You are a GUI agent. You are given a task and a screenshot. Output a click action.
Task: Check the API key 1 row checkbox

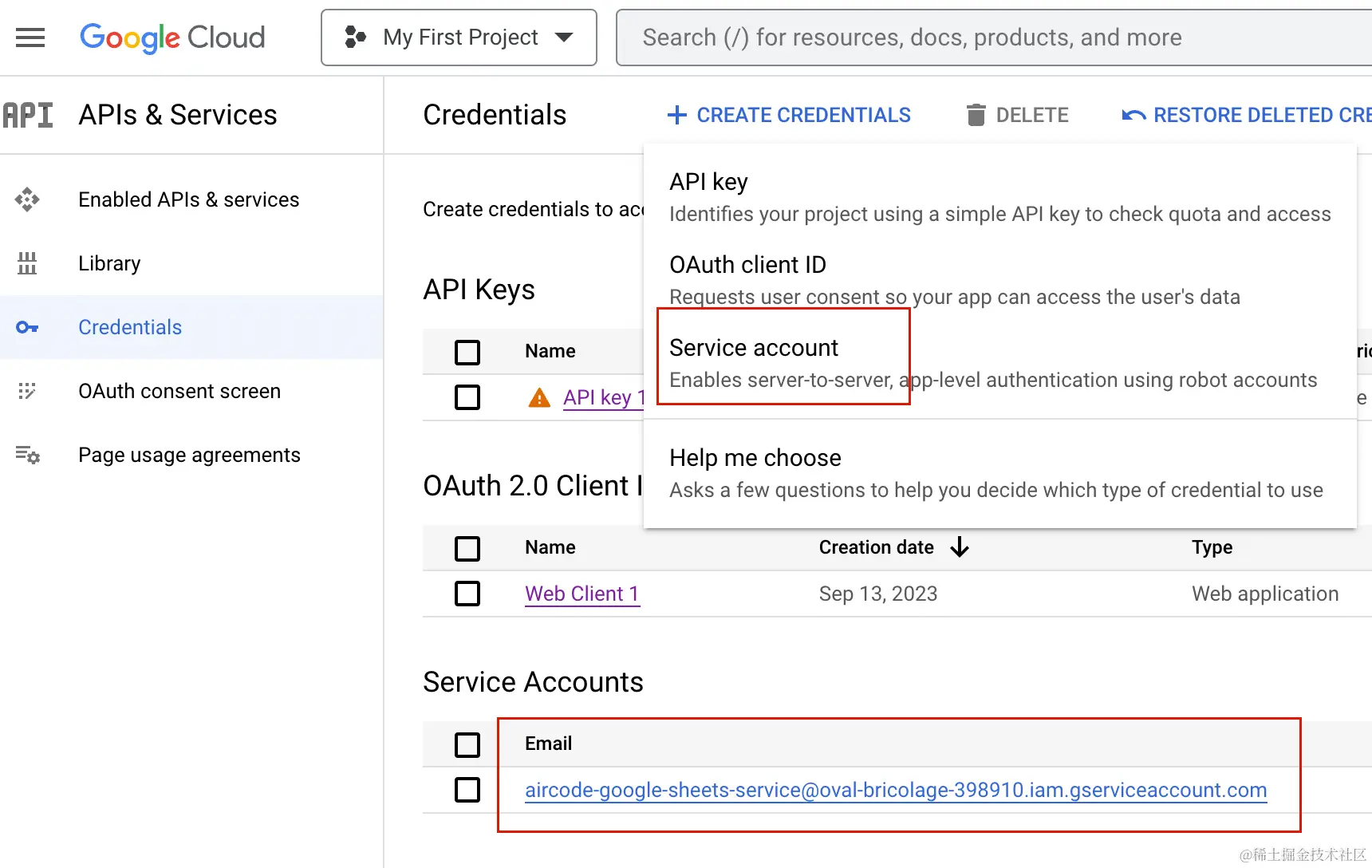point(467,397)
